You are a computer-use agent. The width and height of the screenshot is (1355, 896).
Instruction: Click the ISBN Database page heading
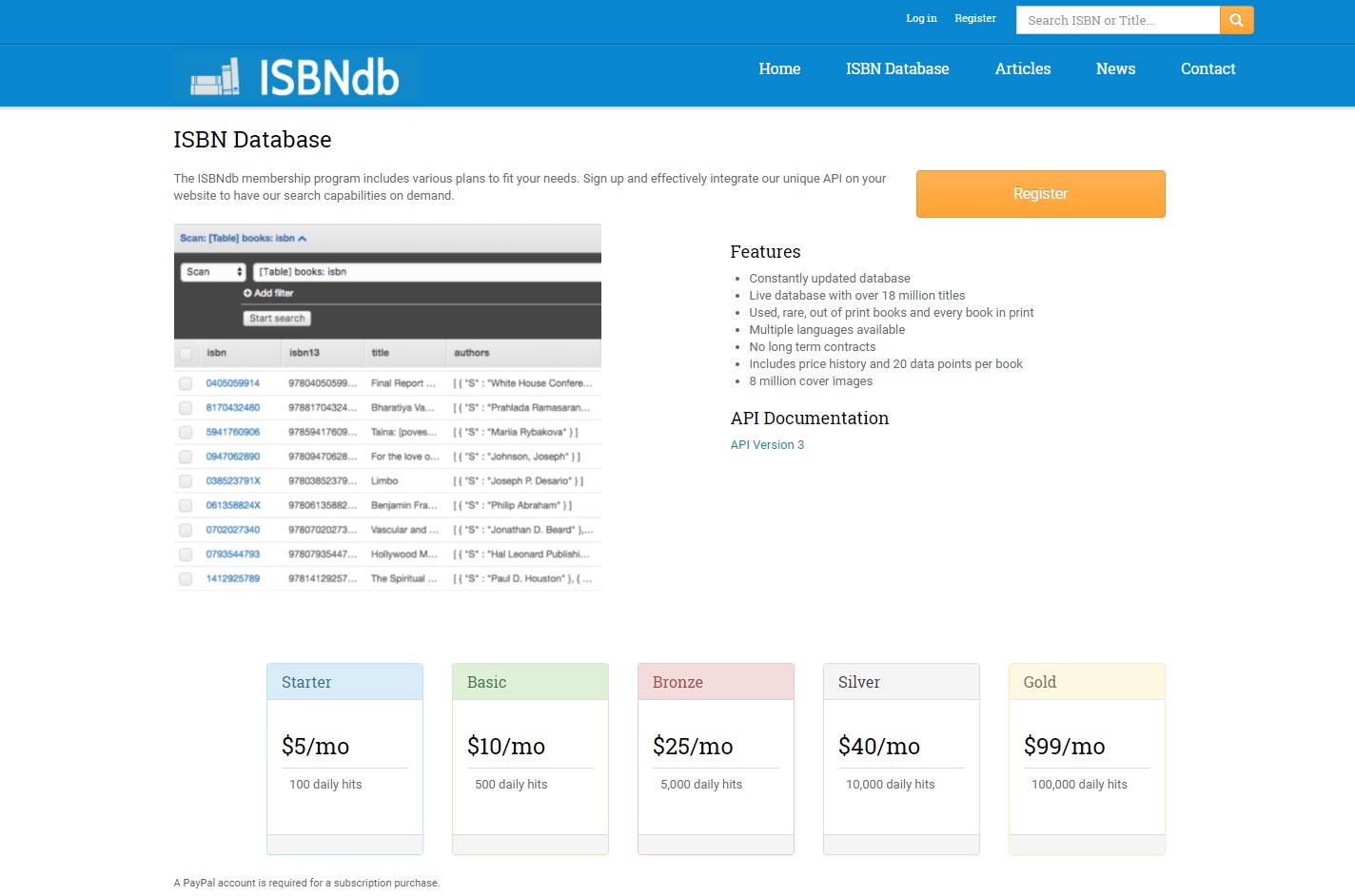click(x=252, y=140)
